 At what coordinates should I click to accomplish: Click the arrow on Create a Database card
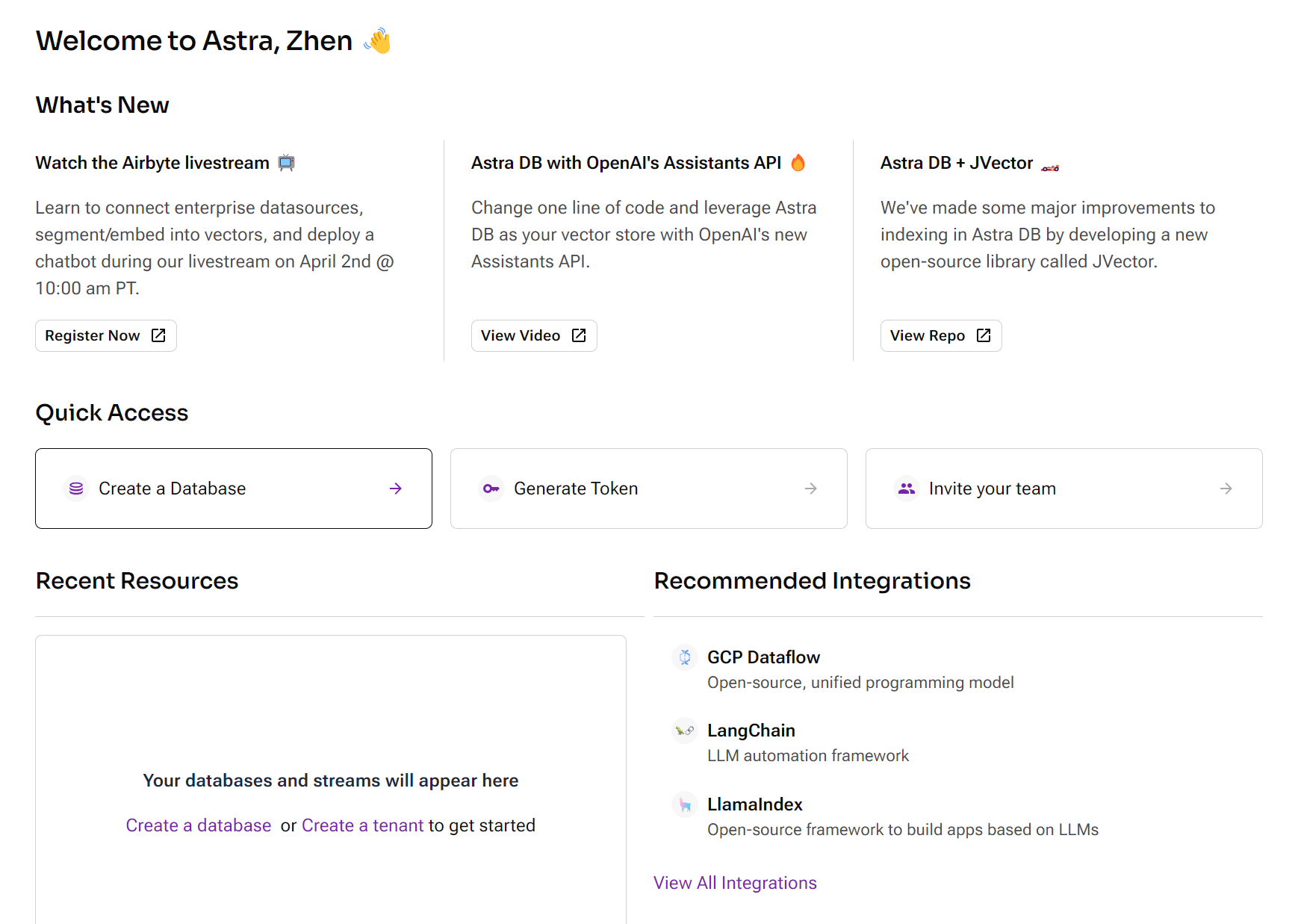(x=396, y=489)
